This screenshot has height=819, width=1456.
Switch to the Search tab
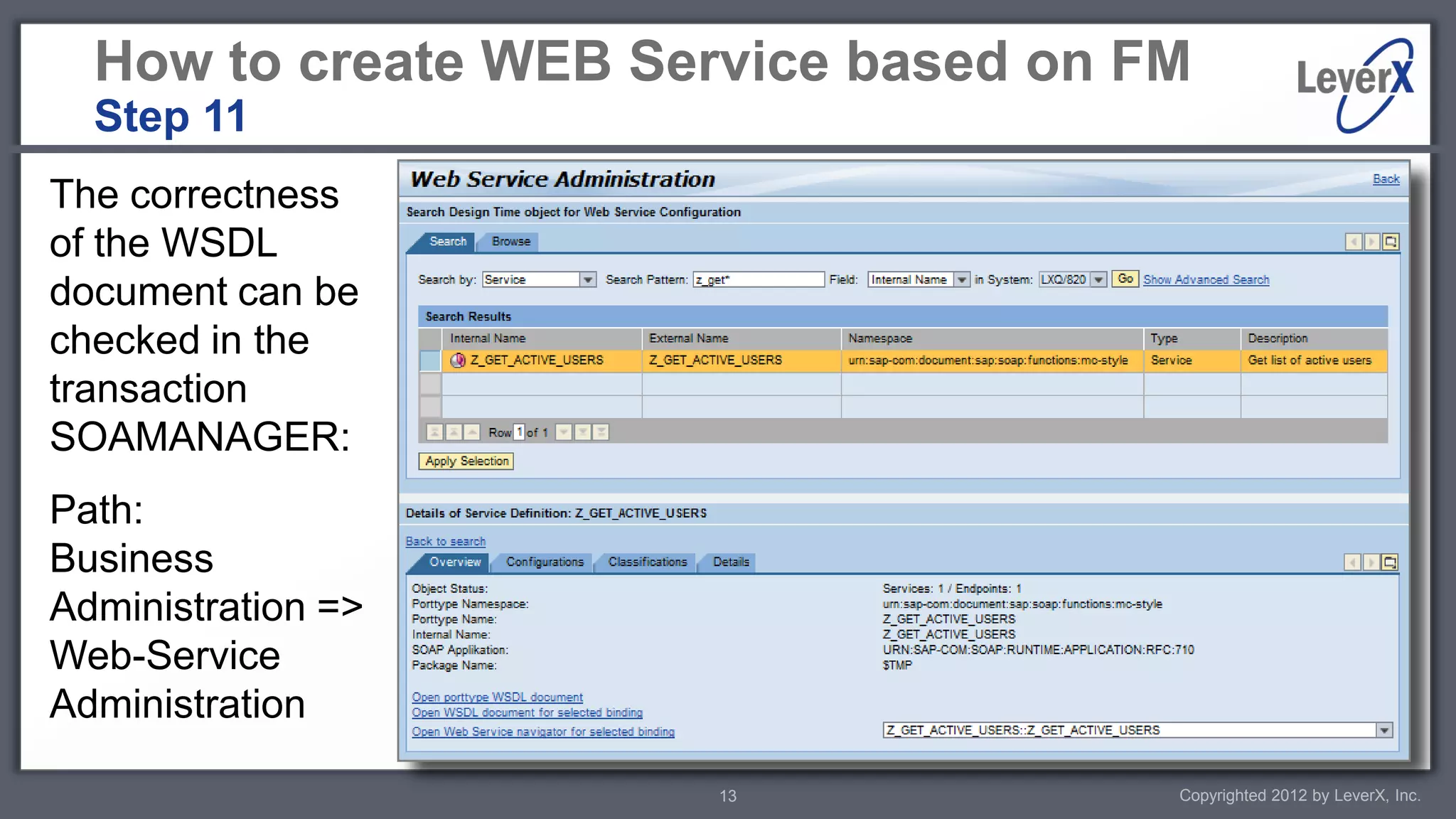448,242
